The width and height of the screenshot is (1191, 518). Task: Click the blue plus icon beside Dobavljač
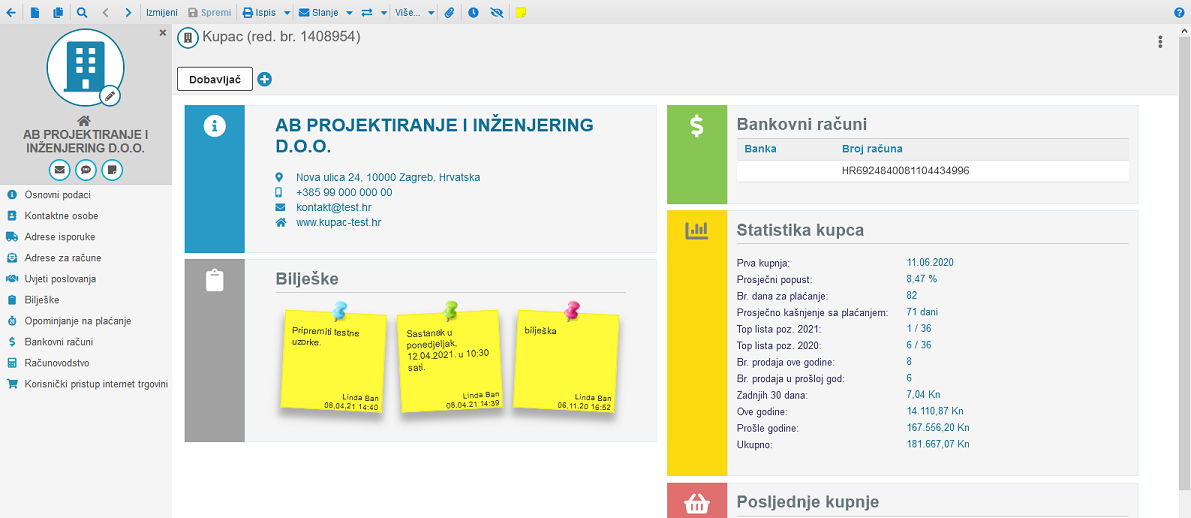coord(264,79)
